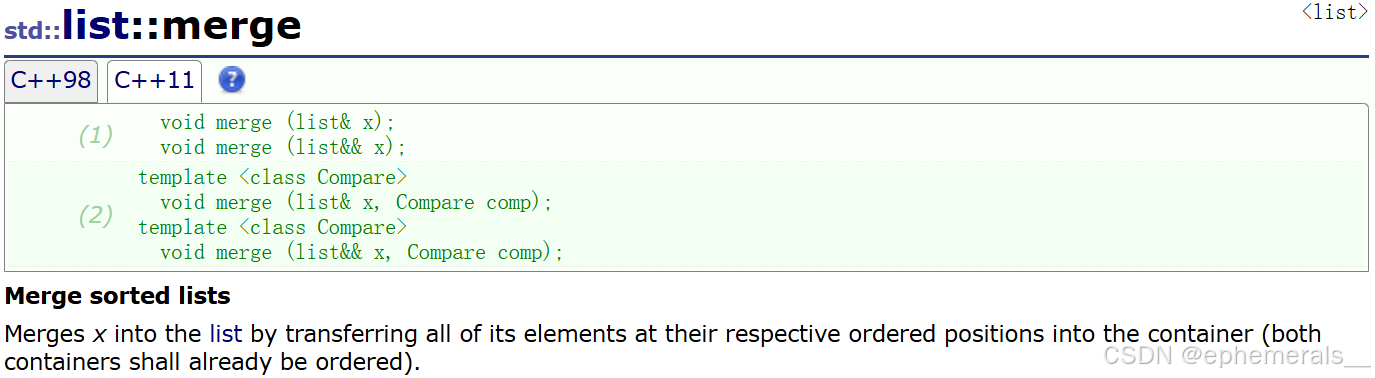The width and height of the screenshot is (1375, 378).
Task: Open the <list> header link
Action: point(1334,12)
